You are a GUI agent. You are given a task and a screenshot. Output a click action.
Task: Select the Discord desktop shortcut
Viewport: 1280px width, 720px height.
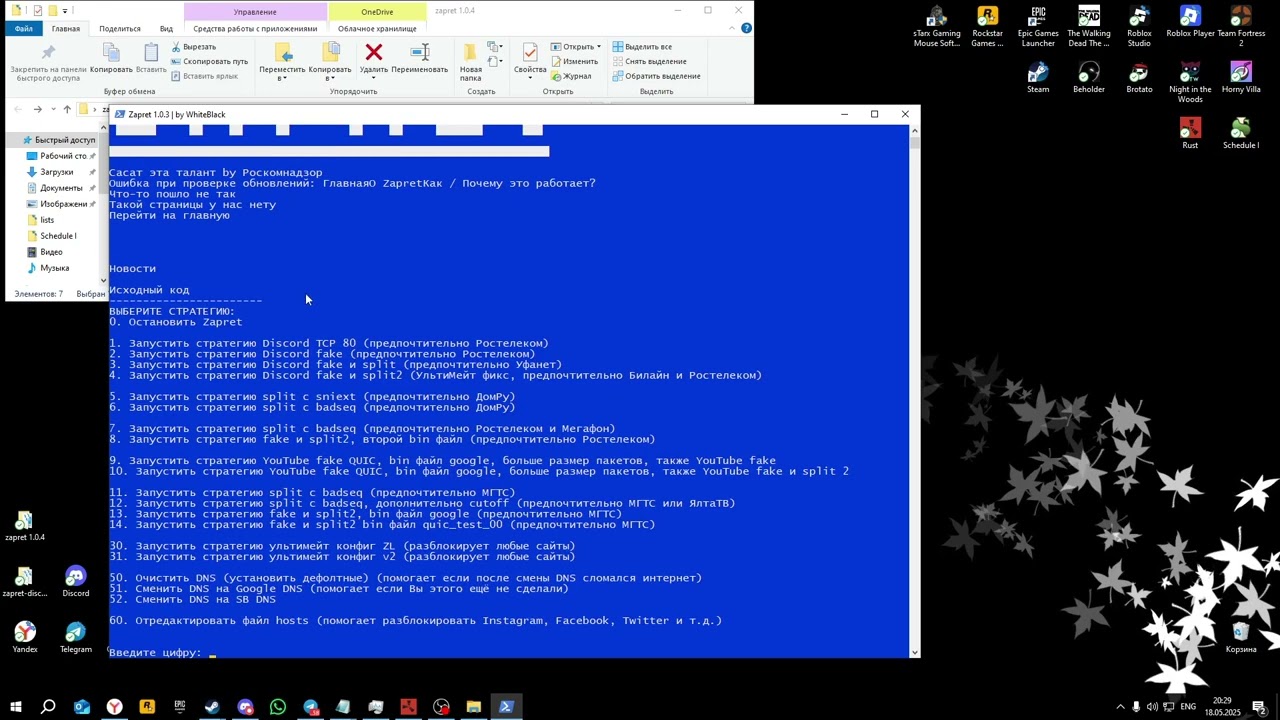[x=75, y=582]
